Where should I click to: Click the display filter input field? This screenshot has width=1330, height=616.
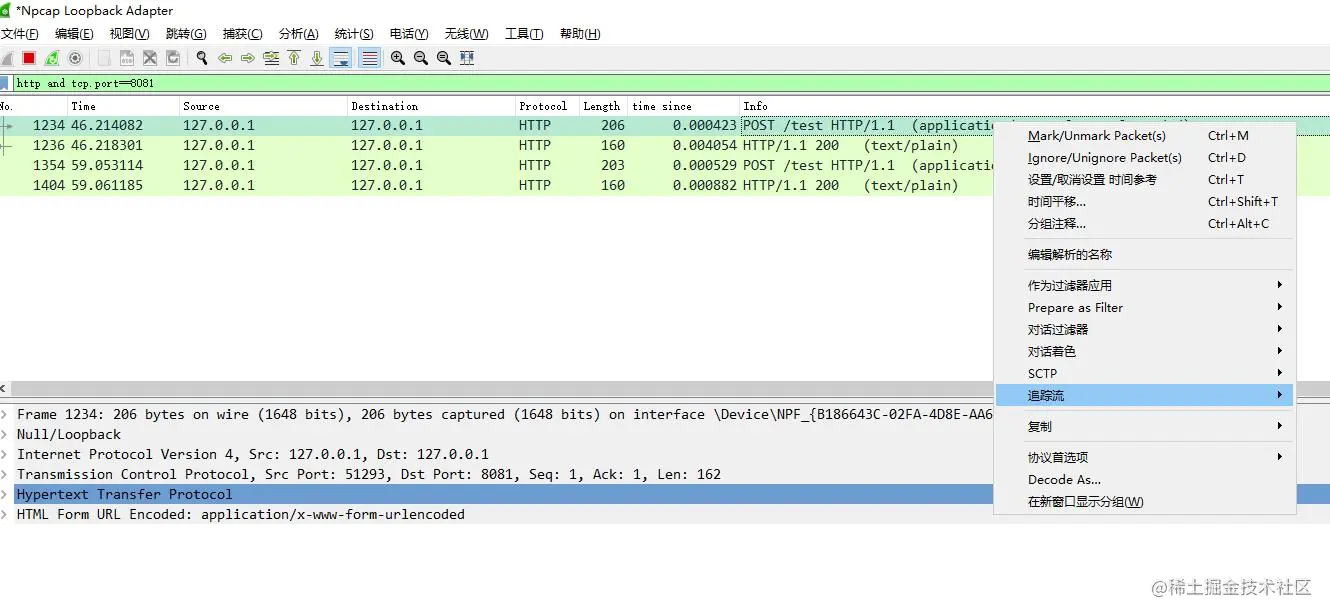(670, 83)
